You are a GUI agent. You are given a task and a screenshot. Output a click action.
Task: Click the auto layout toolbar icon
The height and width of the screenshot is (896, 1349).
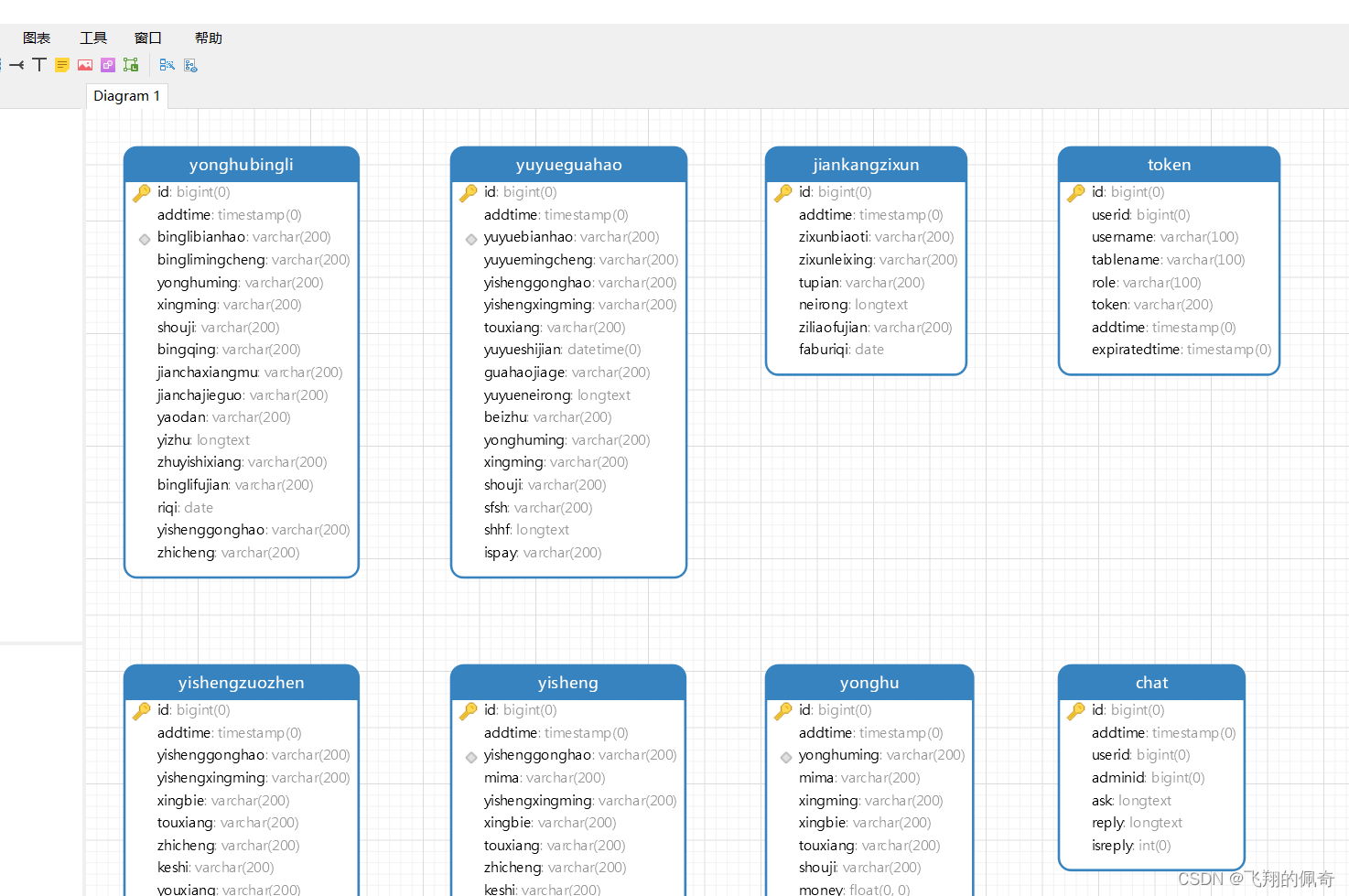167,65
